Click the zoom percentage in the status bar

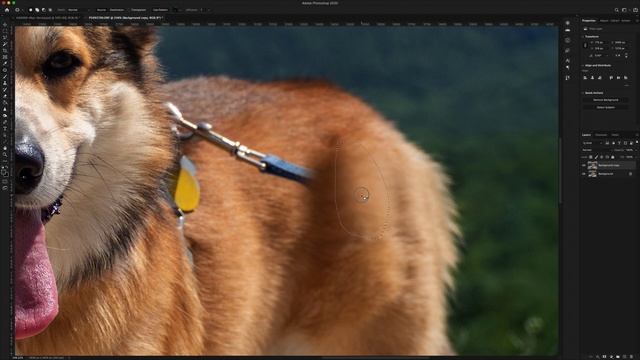[18, 358]
